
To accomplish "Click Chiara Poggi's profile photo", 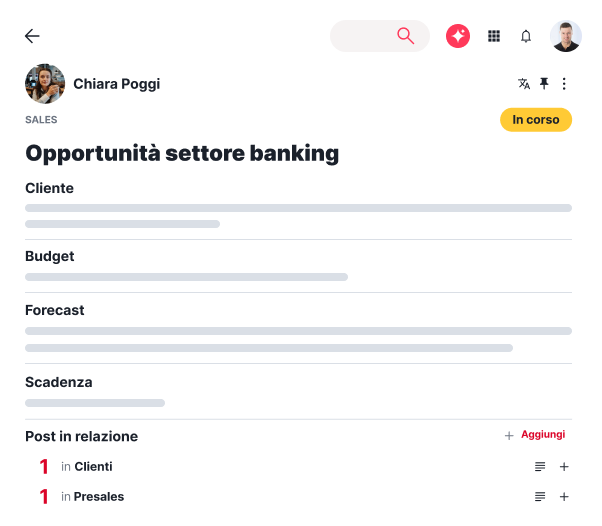I will [45, 84].
